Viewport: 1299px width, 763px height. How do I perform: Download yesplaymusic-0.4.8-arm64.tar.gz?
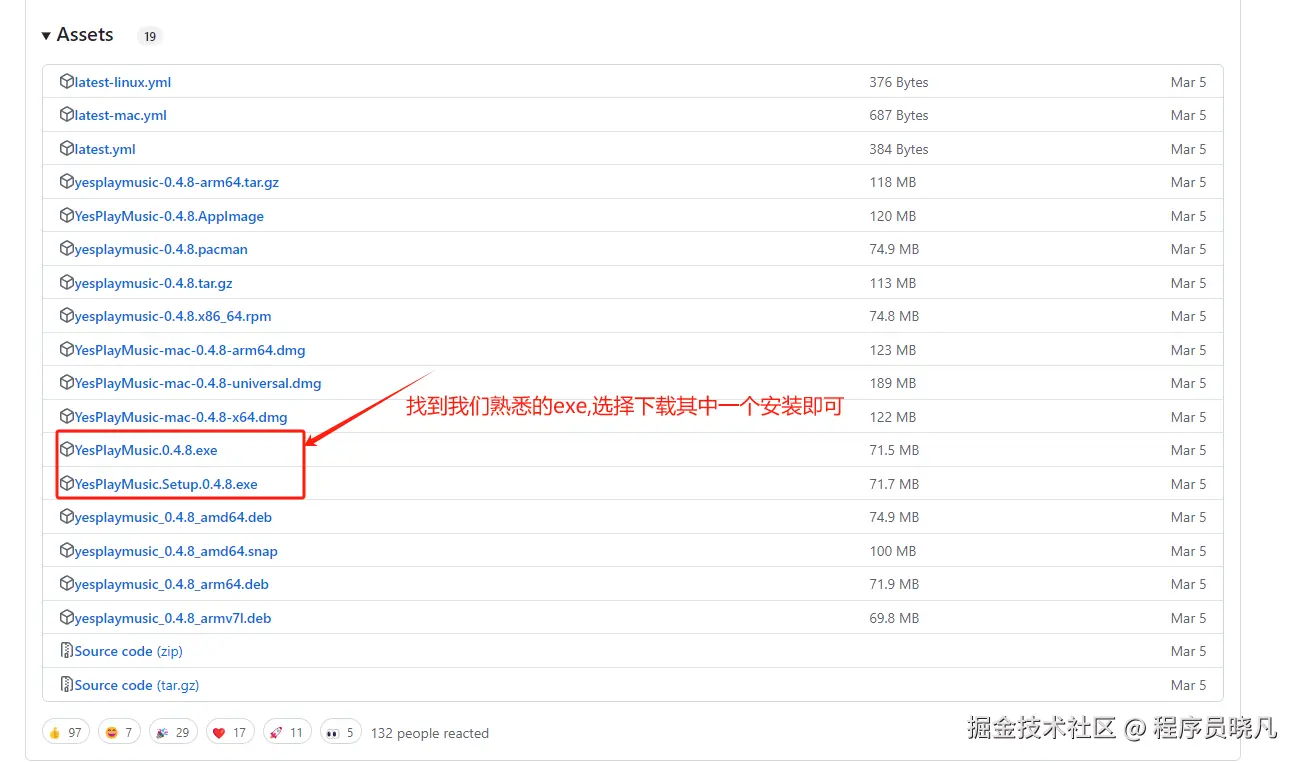177,182
